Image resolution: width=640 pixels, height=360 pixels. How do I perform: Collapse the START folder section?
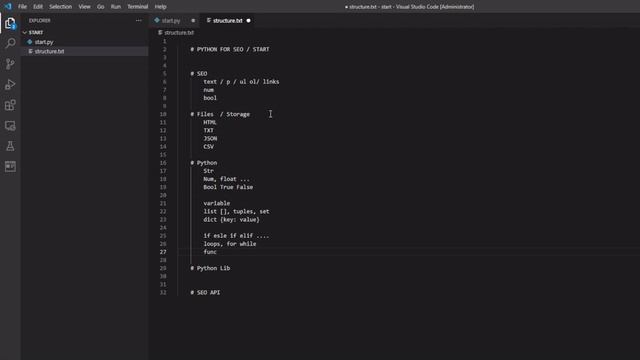click(35, 32)
